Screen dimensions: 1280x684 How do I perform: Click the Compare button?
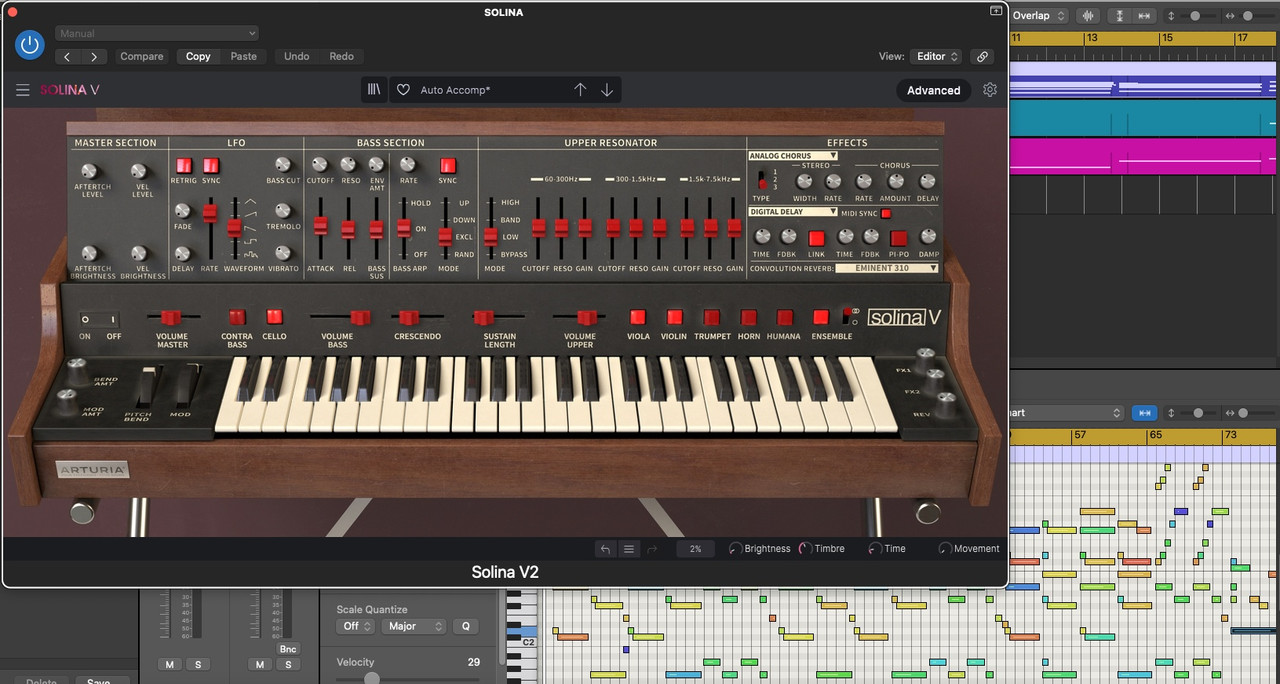pyautogui.click(x=142, y=57)
